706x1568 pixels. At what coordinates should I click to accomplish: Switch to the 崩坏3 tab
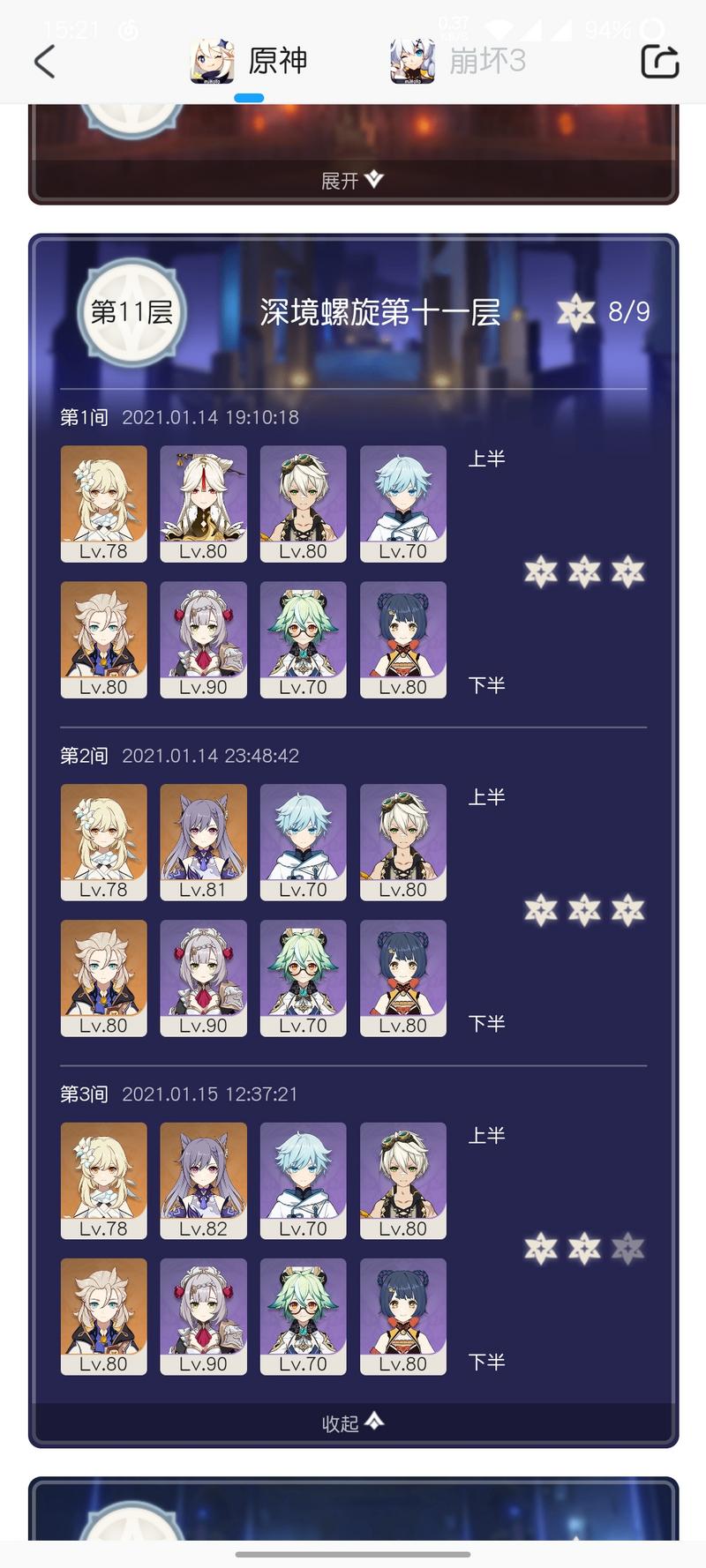click(x=458, y=61)
